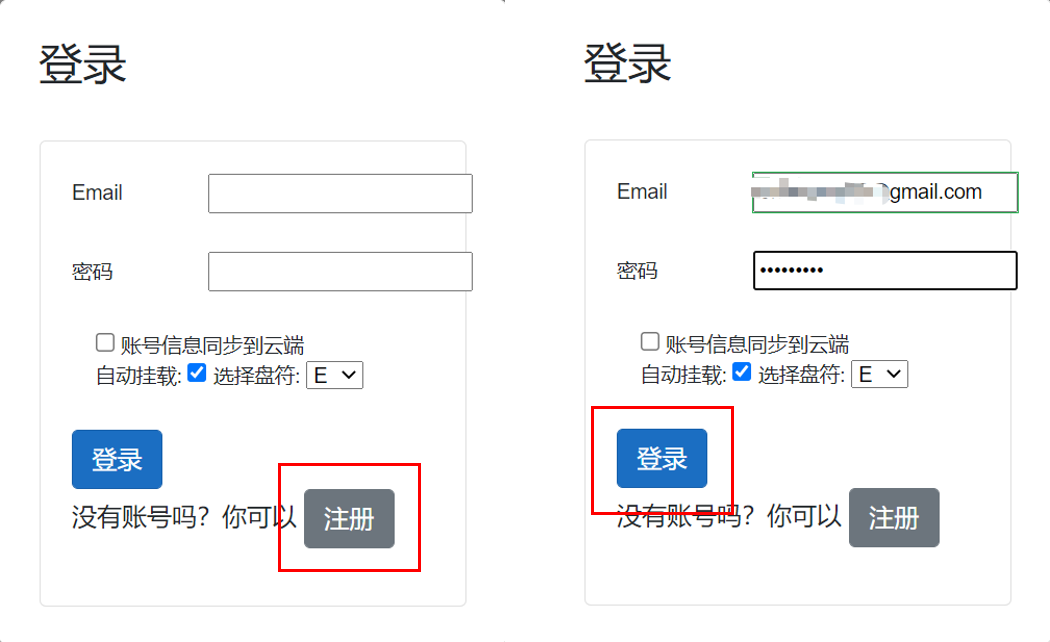Uncheck 自动挂载 checkbox in left form
Viewport: 1050px width, 642px height.
[x=197, y=373]
